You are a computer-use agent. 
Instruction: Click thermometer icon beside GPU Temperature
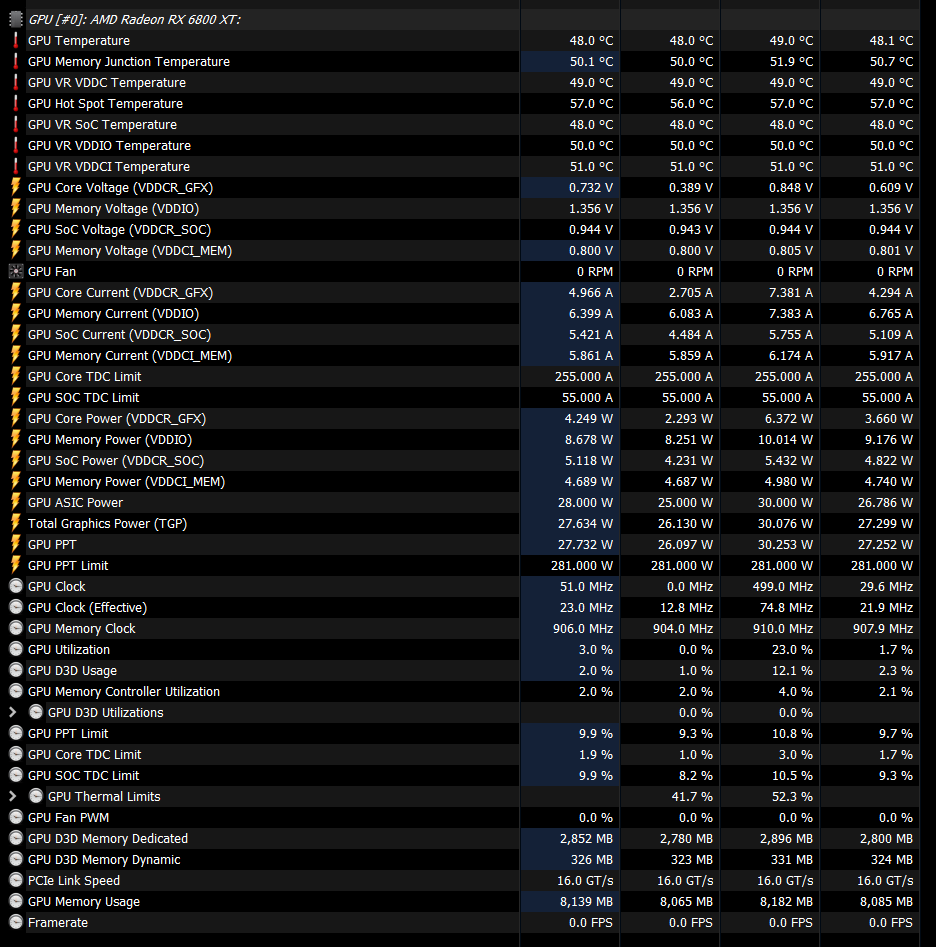[16, 40]
